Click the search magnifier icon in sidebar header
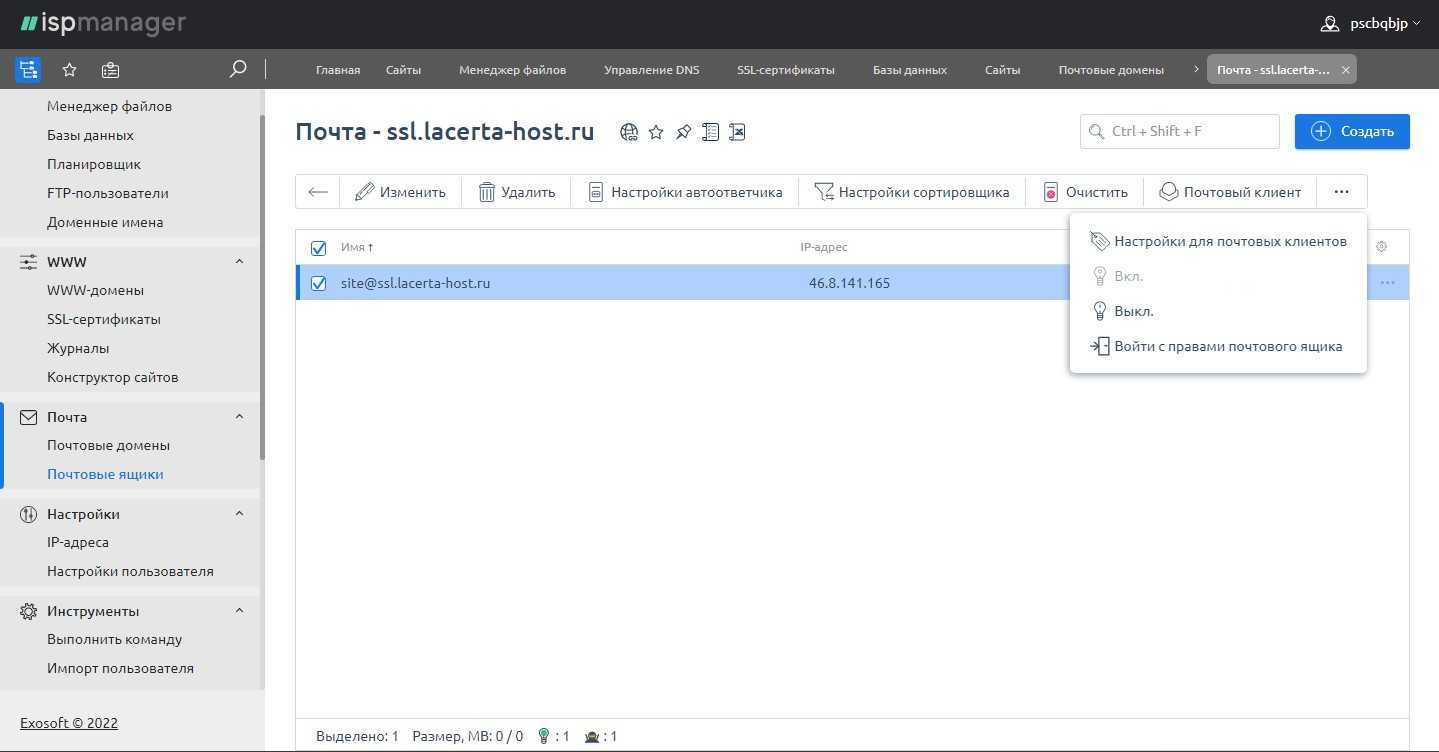This screenshot has height=752, width=1439. (238, 69)
